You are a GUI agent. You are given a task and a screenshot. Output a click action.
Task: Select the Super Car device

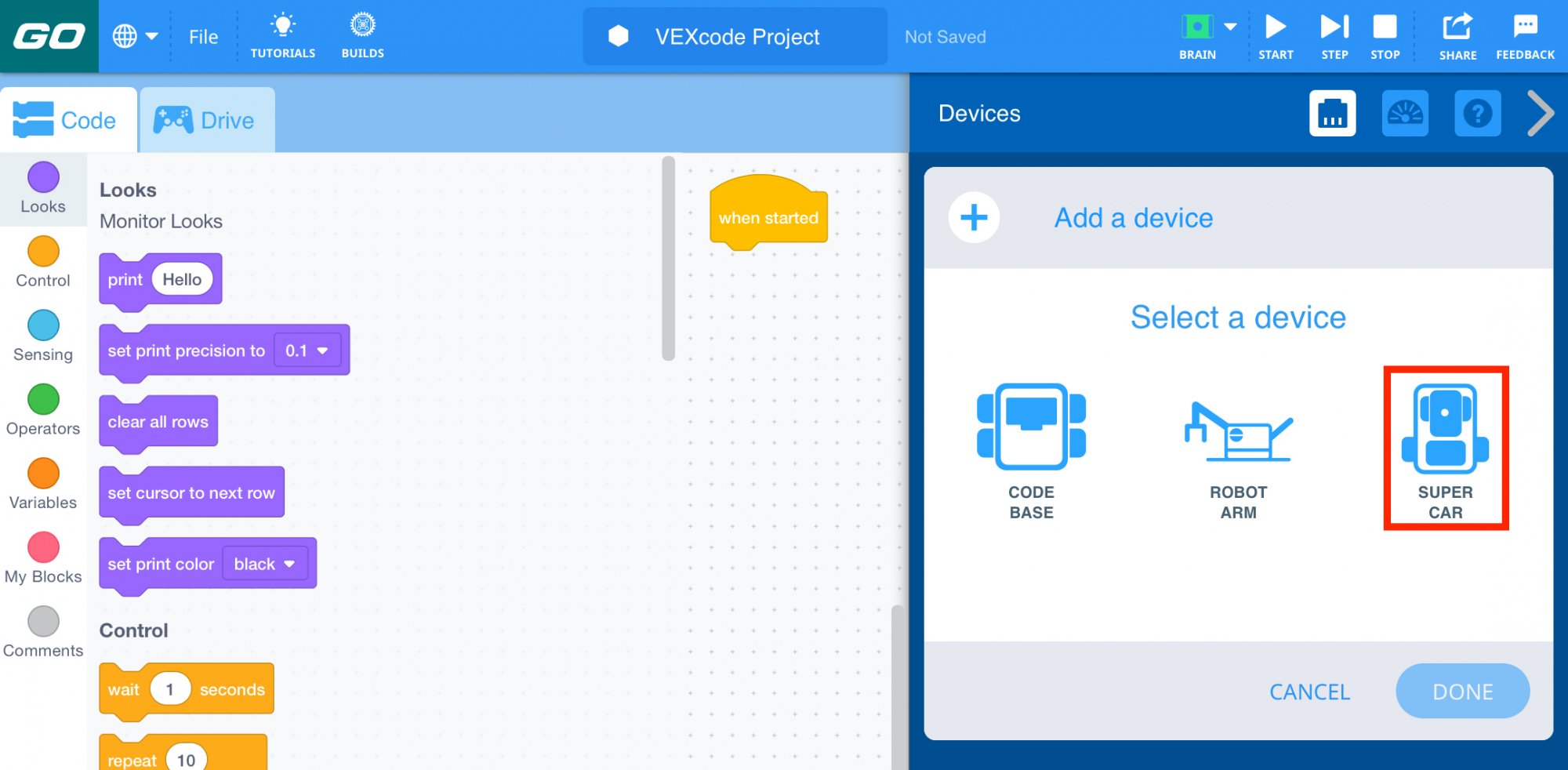1446,449
